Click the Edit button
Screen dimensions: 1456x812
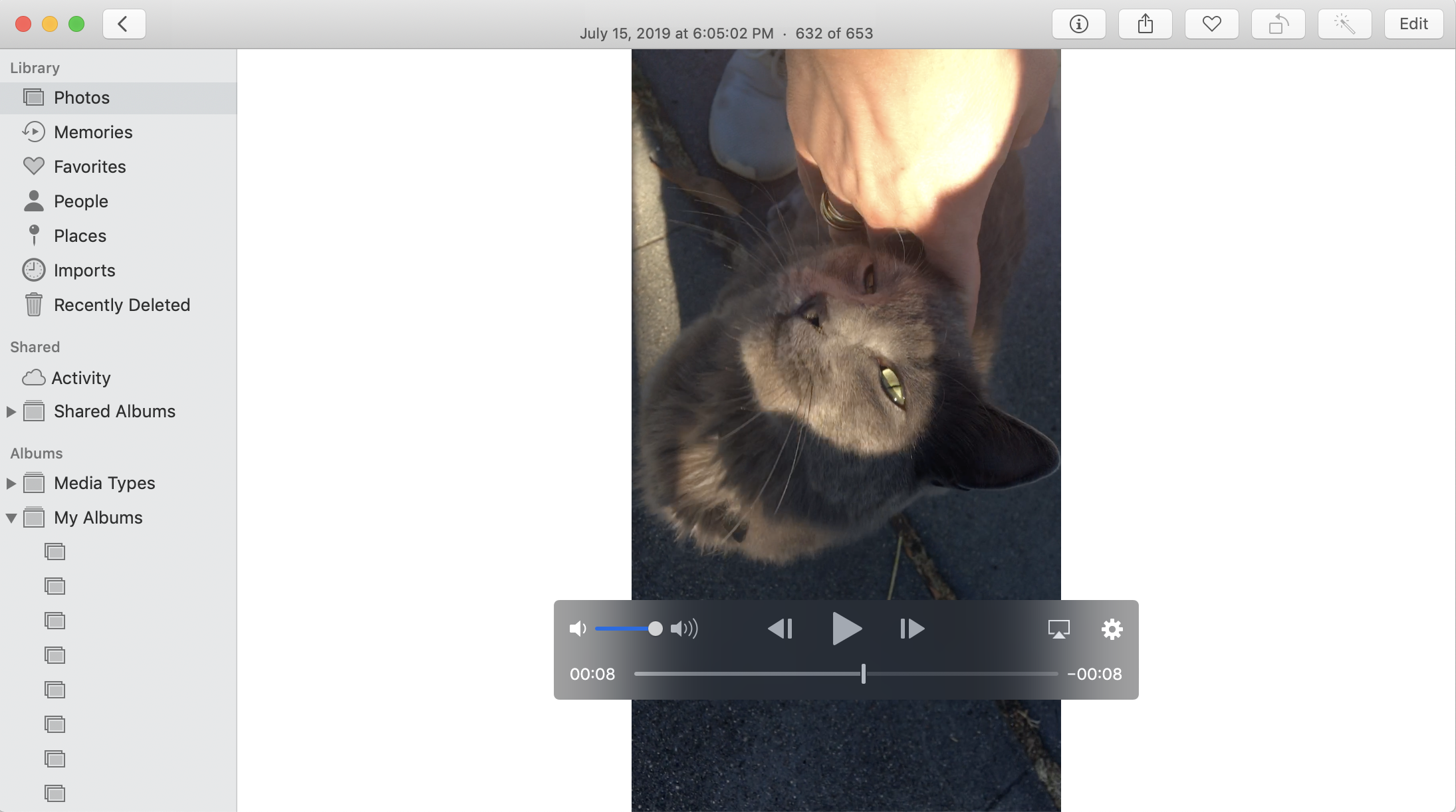click(1413, 25)
